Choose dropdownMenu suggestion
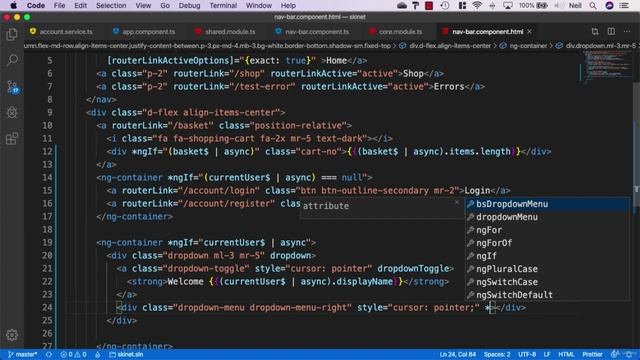The image size is (640, 360). 547,217
